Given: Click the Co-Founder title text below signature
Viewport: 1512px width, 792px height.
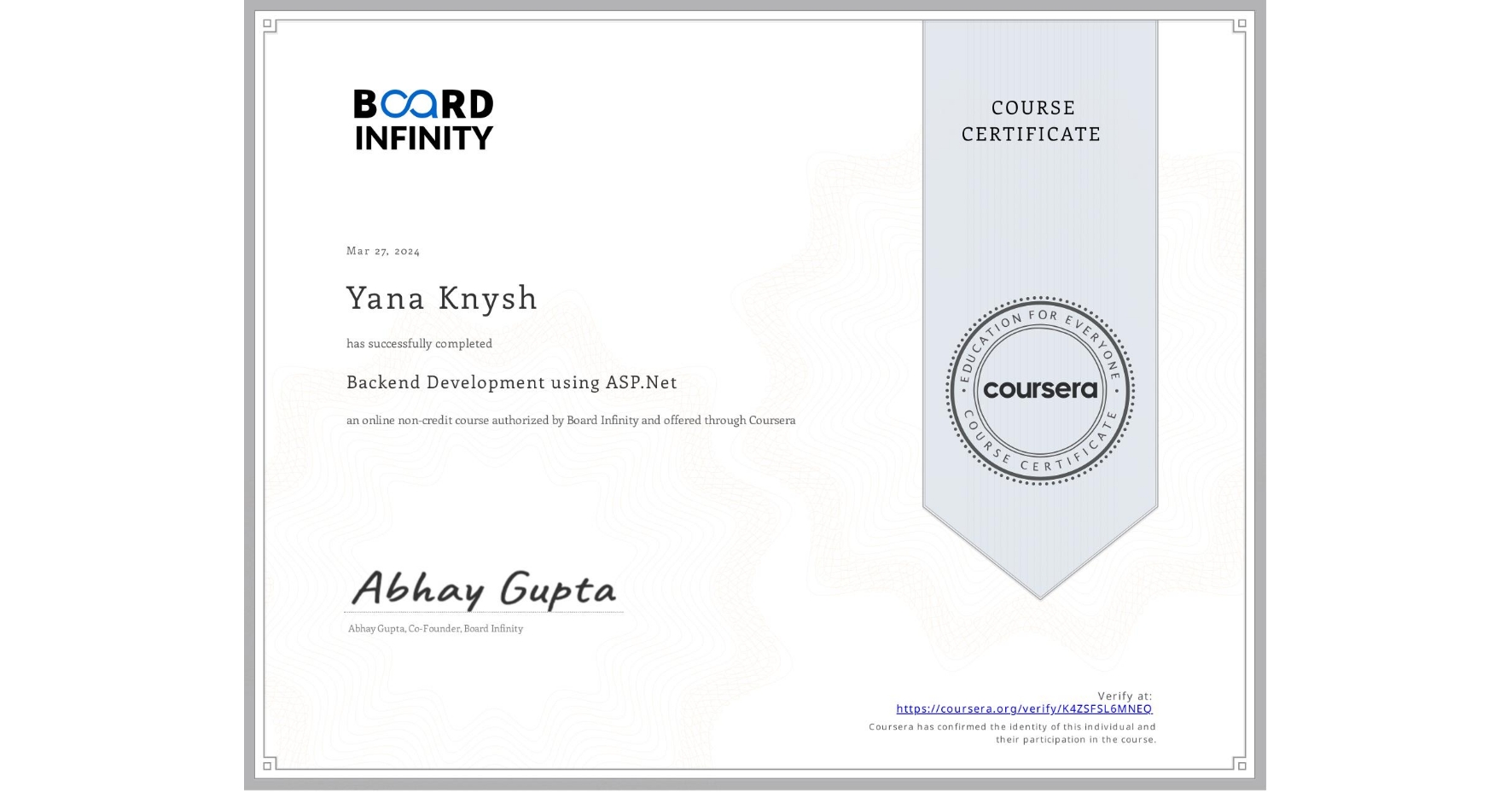Looking at the screenshot, I should 435,628.
